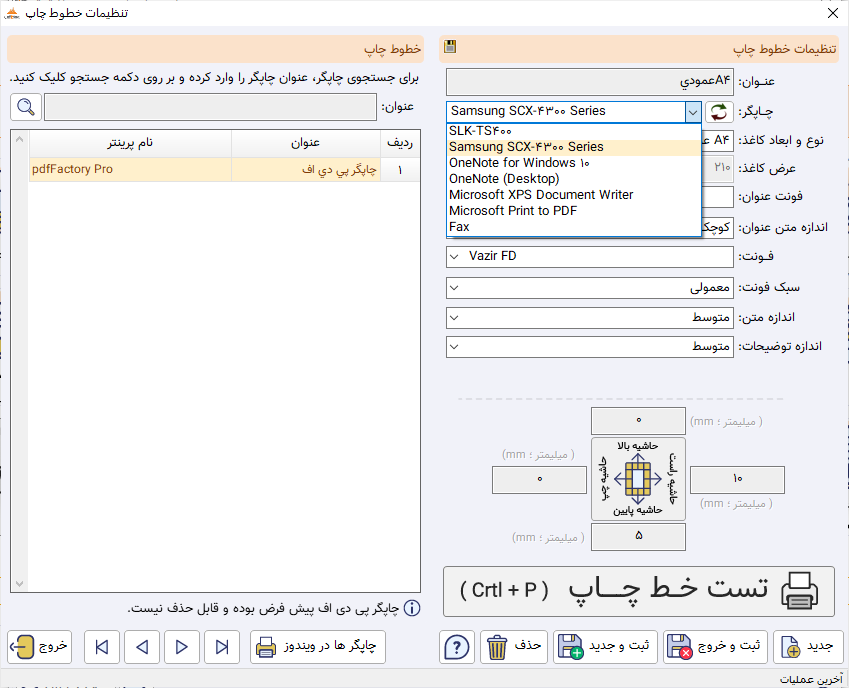Screen dimensions: 849x688
Task: Click the printer list scrollbar down arrow
Action: 19,584
